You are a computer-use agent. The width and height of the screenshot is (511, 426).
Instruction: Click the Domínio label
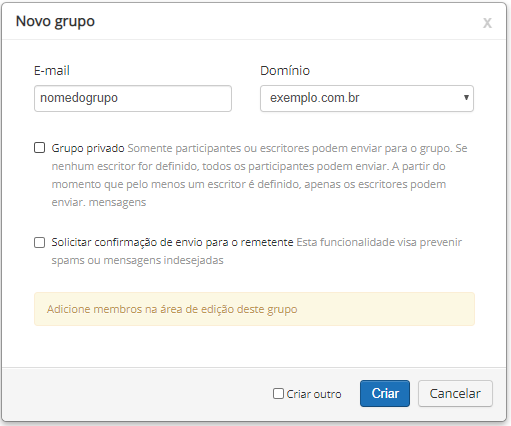285,71
